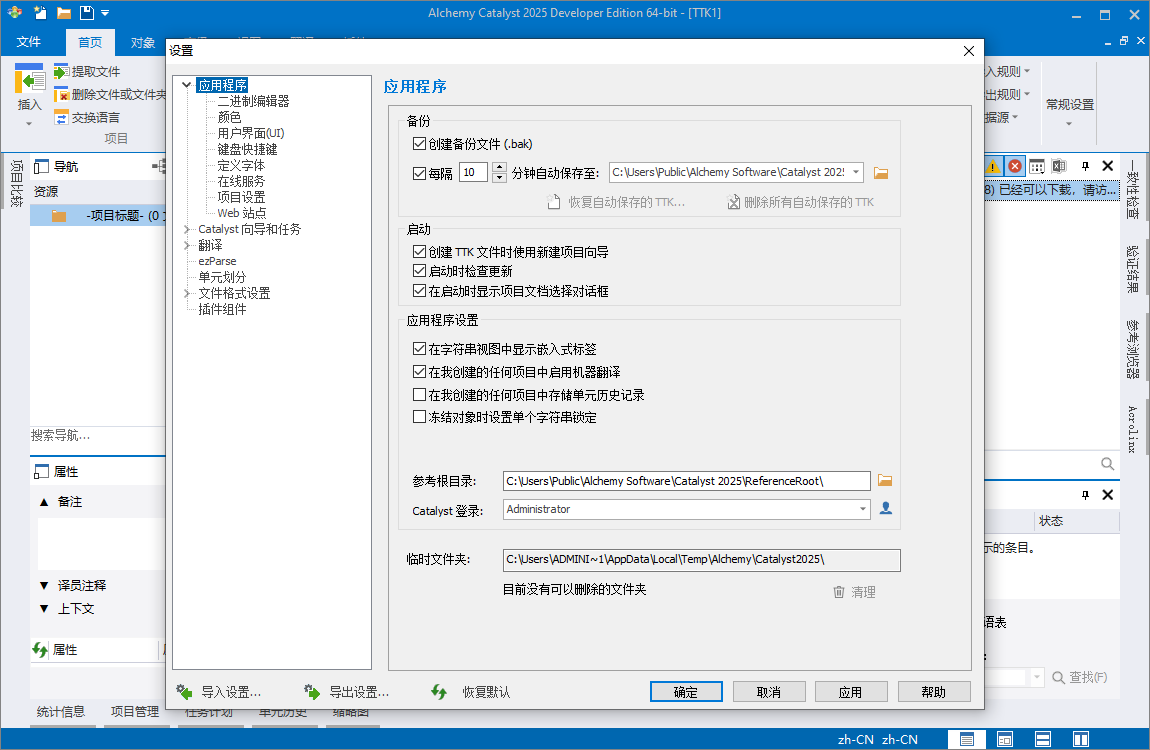This screenshot has width=1150, height=750.
Task: Enable 在我创建的任何项目中存储单元历史记录
Action: [420, 394]
